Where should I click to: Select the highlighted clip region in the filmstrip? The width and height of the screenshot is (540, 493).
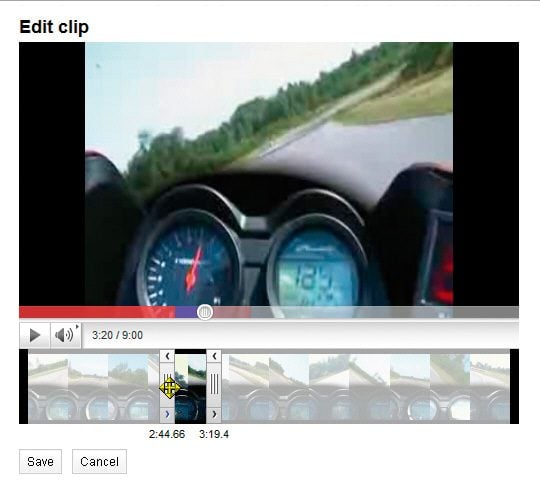tap(190, 386)
